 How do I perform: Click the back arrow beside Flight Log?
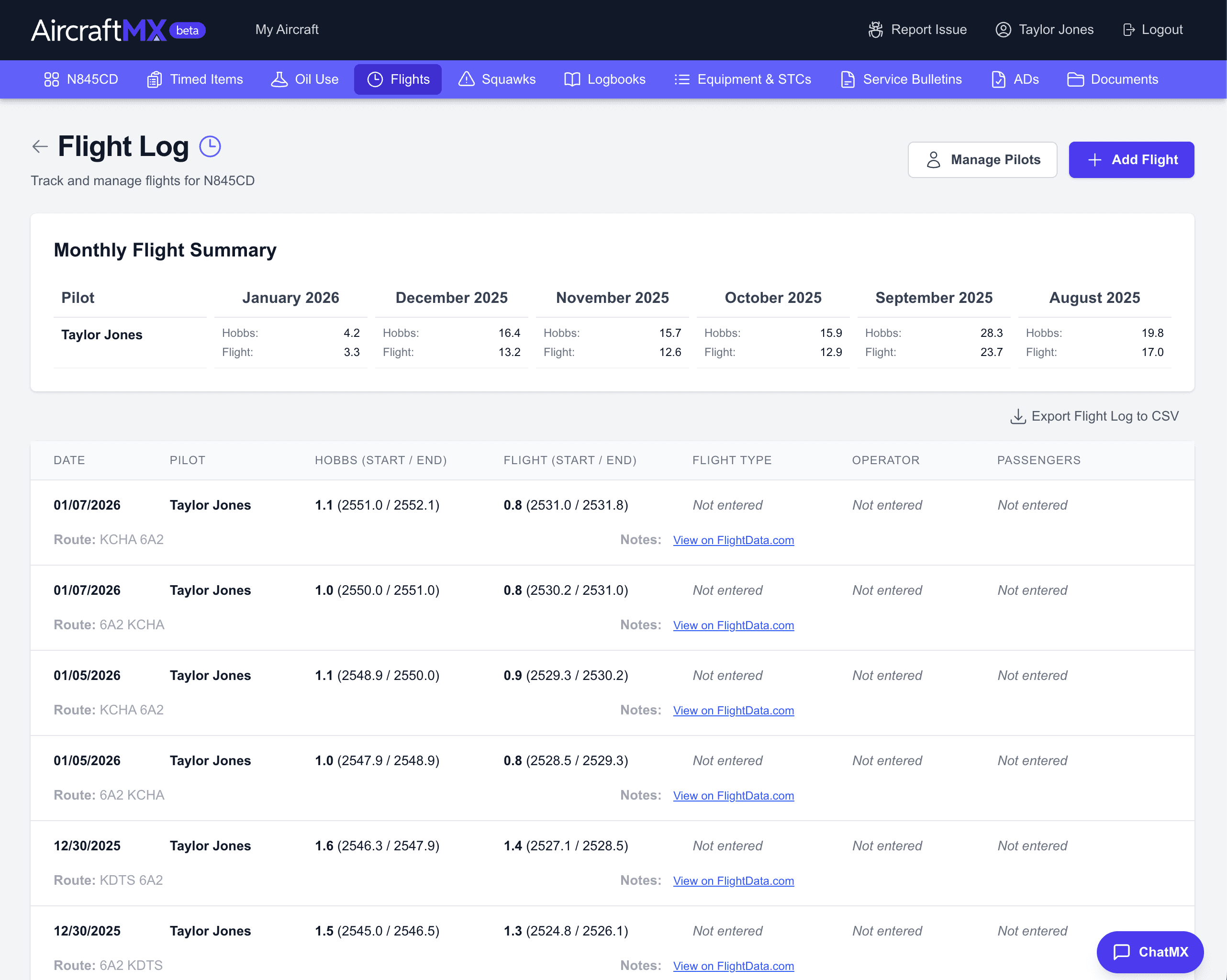click(39, 146)
